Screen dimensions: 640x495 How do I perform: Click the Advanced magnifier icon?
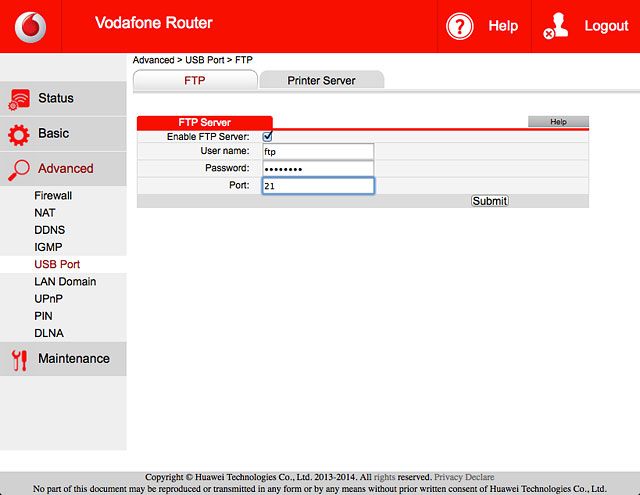[x=19, y=170]
